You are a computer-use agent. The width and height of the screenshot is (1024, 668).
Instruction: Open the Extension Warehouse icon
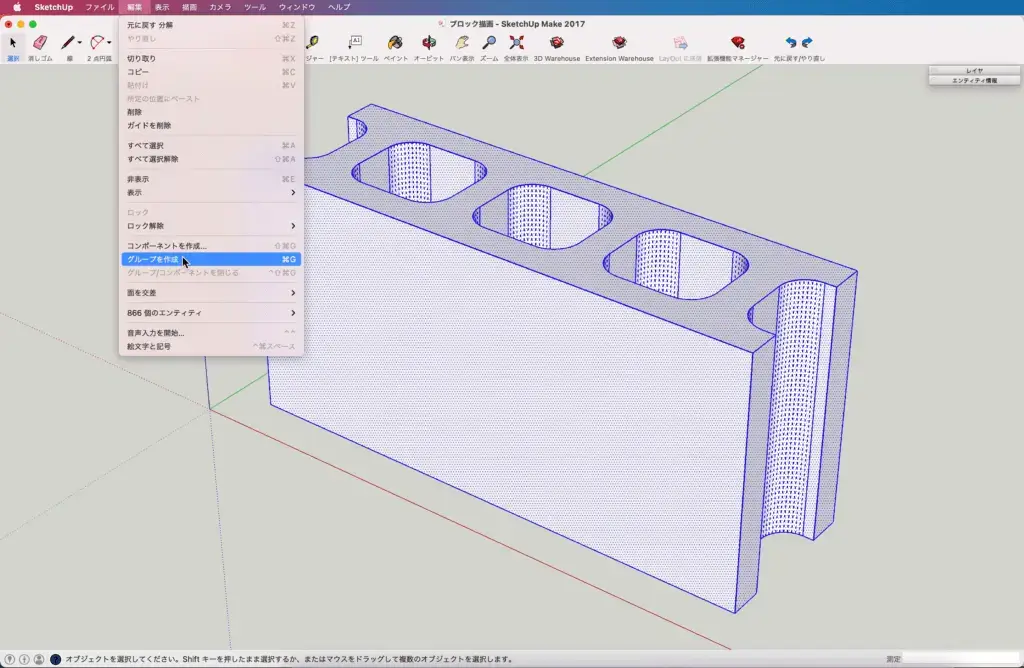(x=619, y=43)
